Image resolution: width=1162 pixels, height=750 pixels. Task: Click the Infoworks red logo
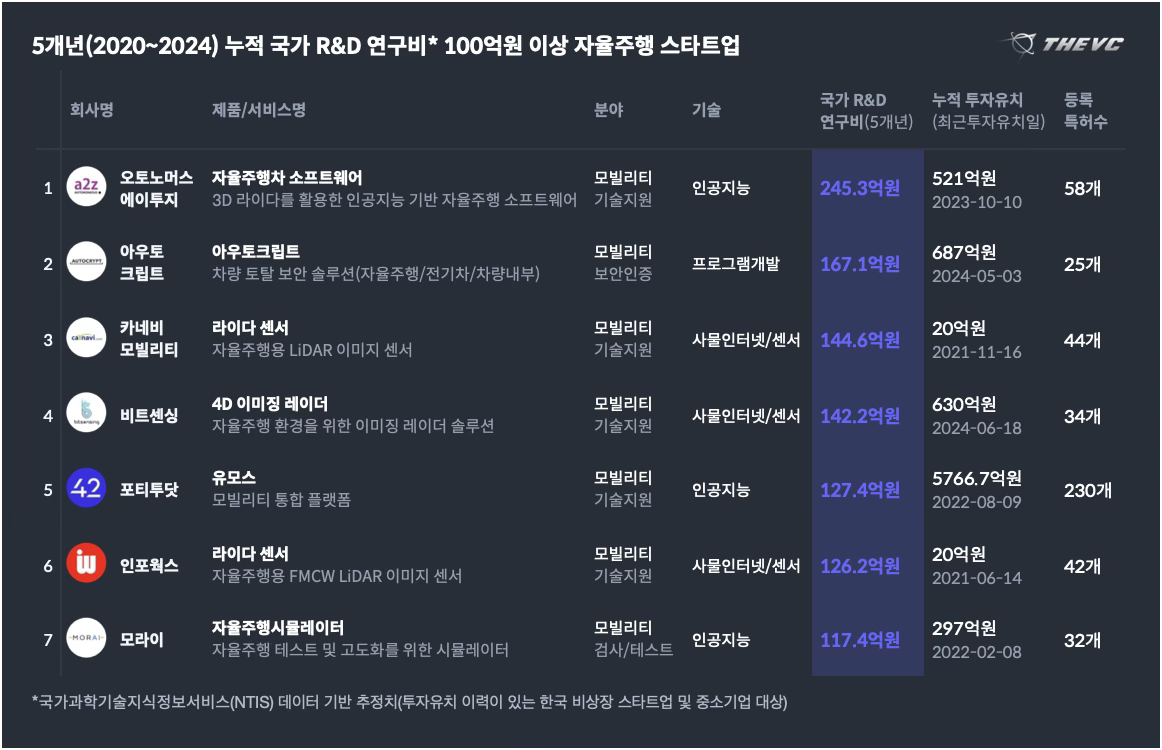click(x=86, y=564)
